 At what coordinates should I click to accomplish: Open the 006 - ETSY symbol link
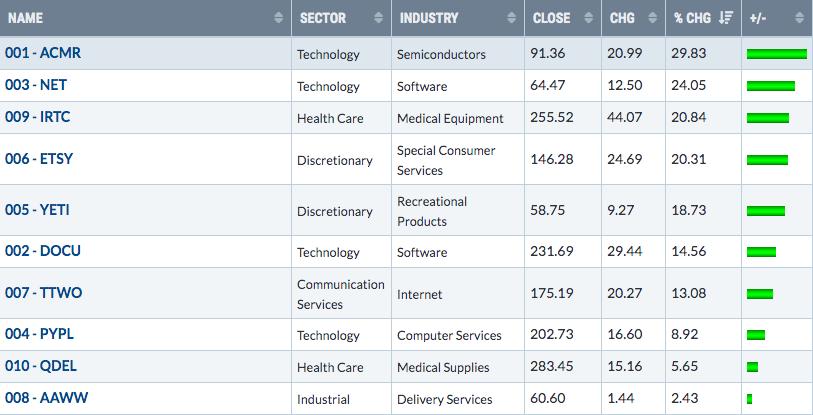click(x=39, y=159)
